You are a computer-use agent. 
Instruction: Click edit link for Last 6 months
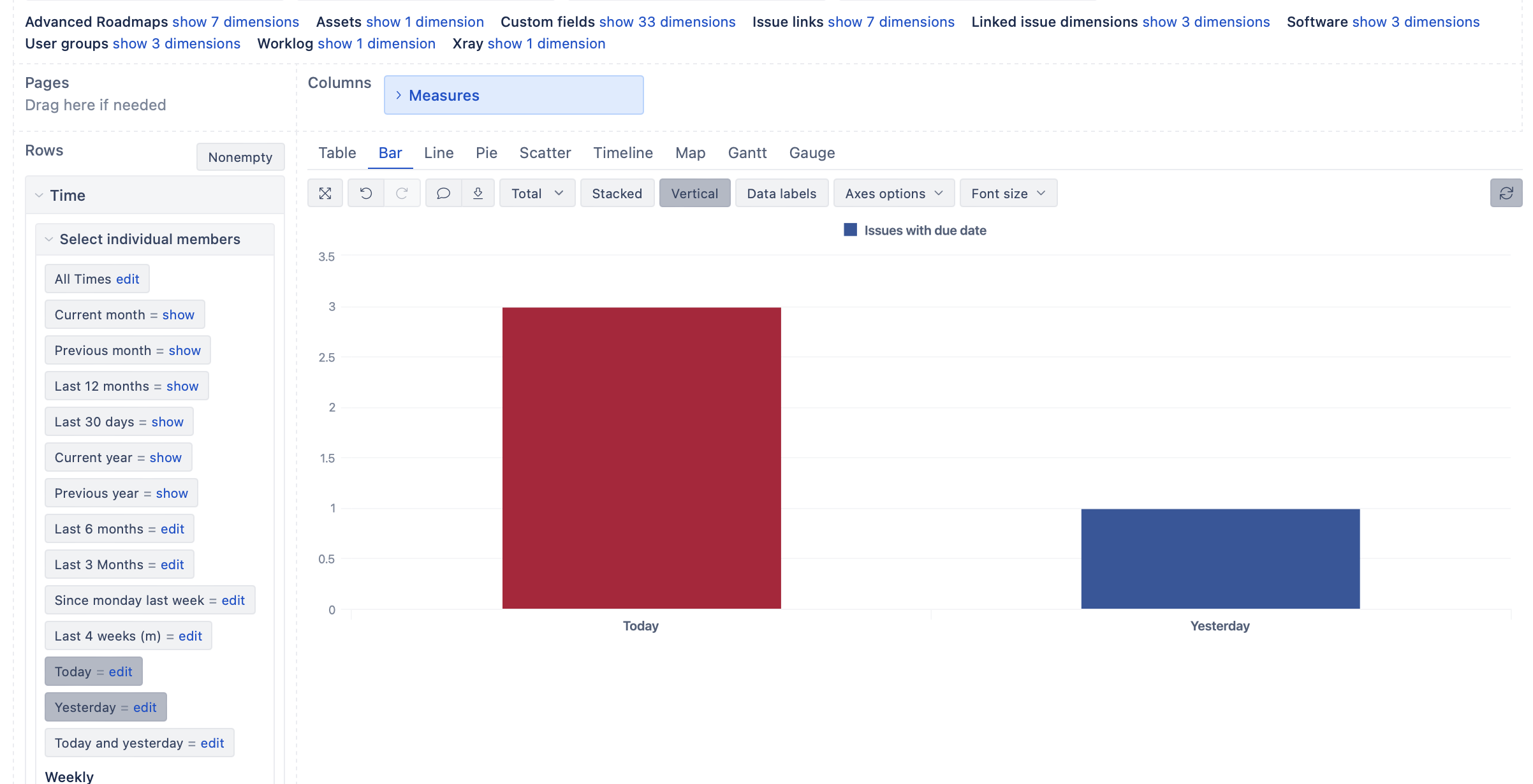pos(172,529)
